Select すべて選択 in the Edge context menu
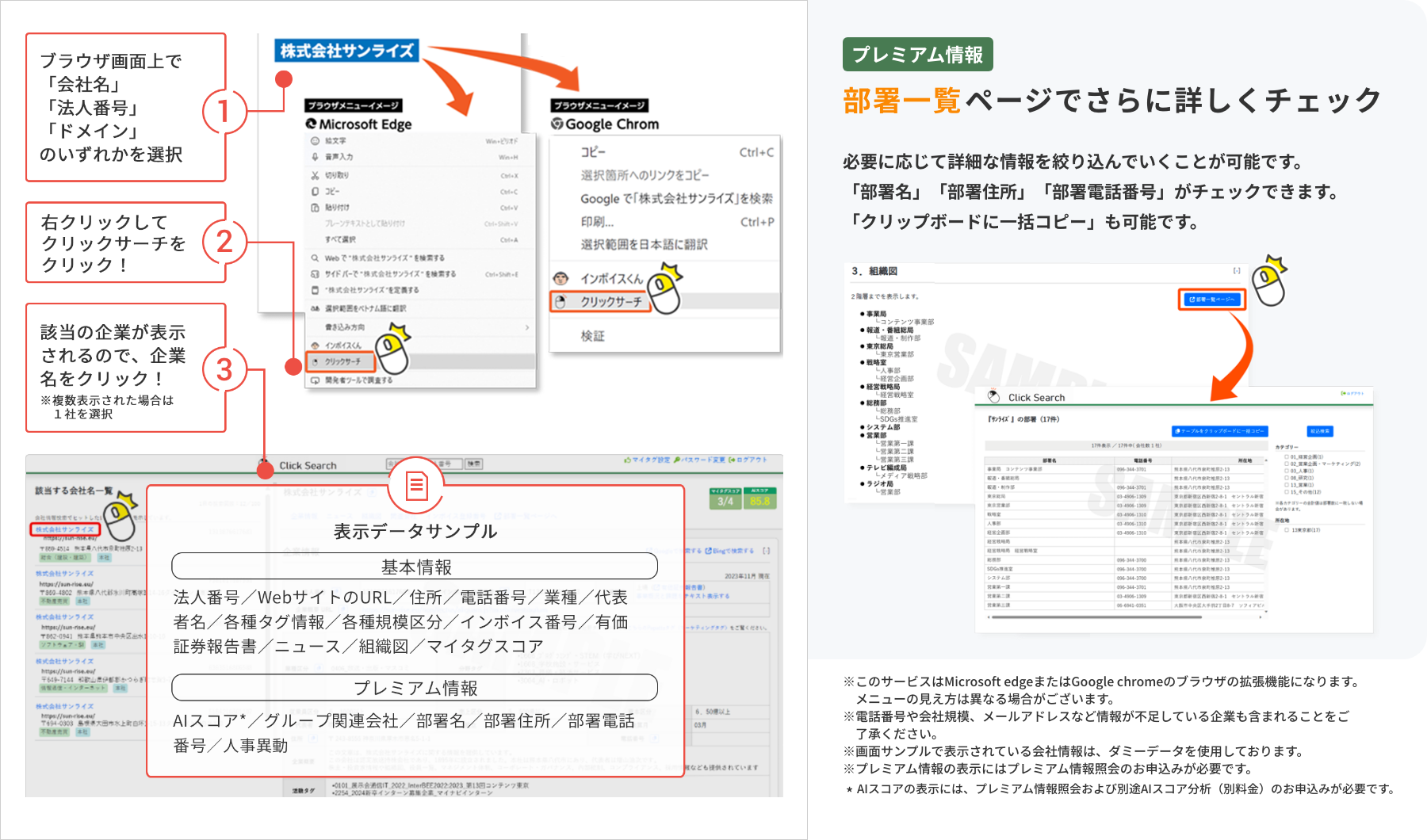Viewport: 1427px width, 840px height. 420,239
